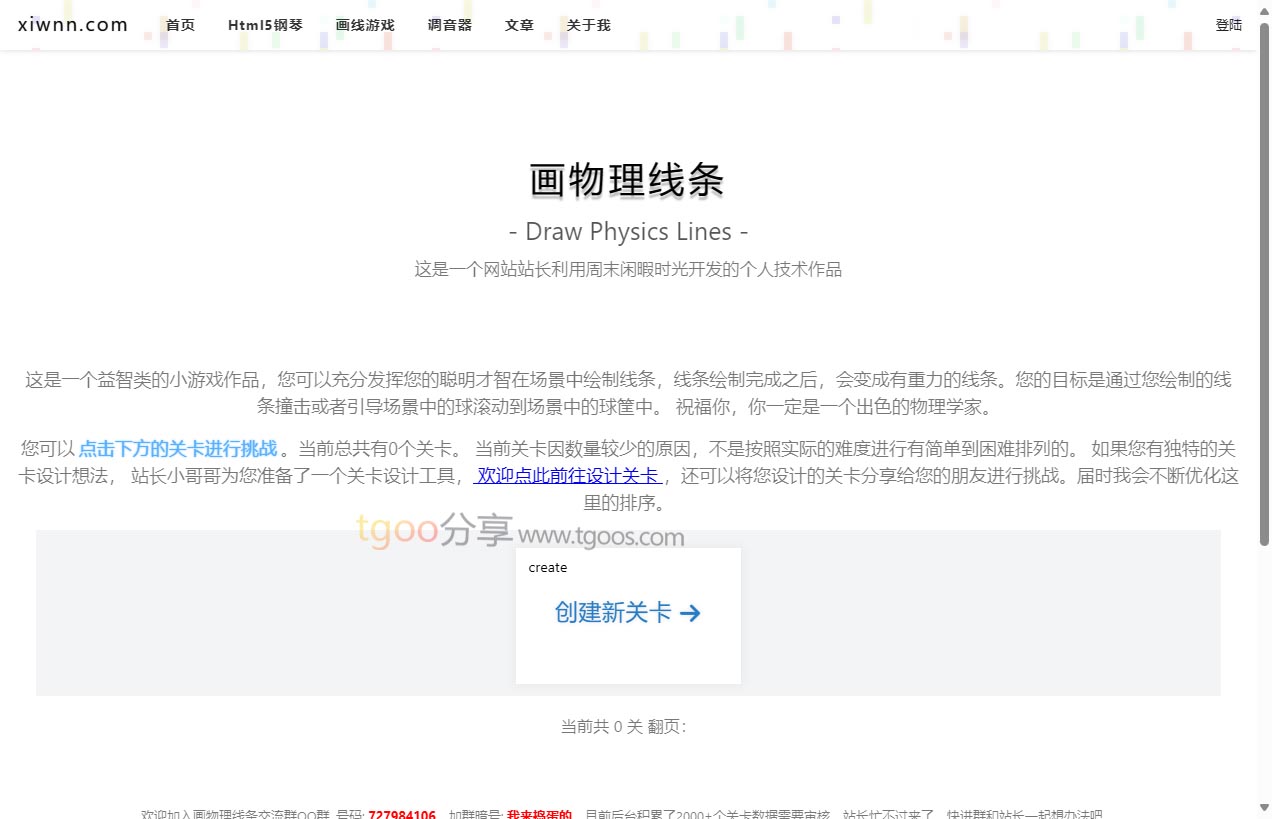Click the 'Draw Physics Lines' subtitle
1272x819 pixels.
(628, 232)
